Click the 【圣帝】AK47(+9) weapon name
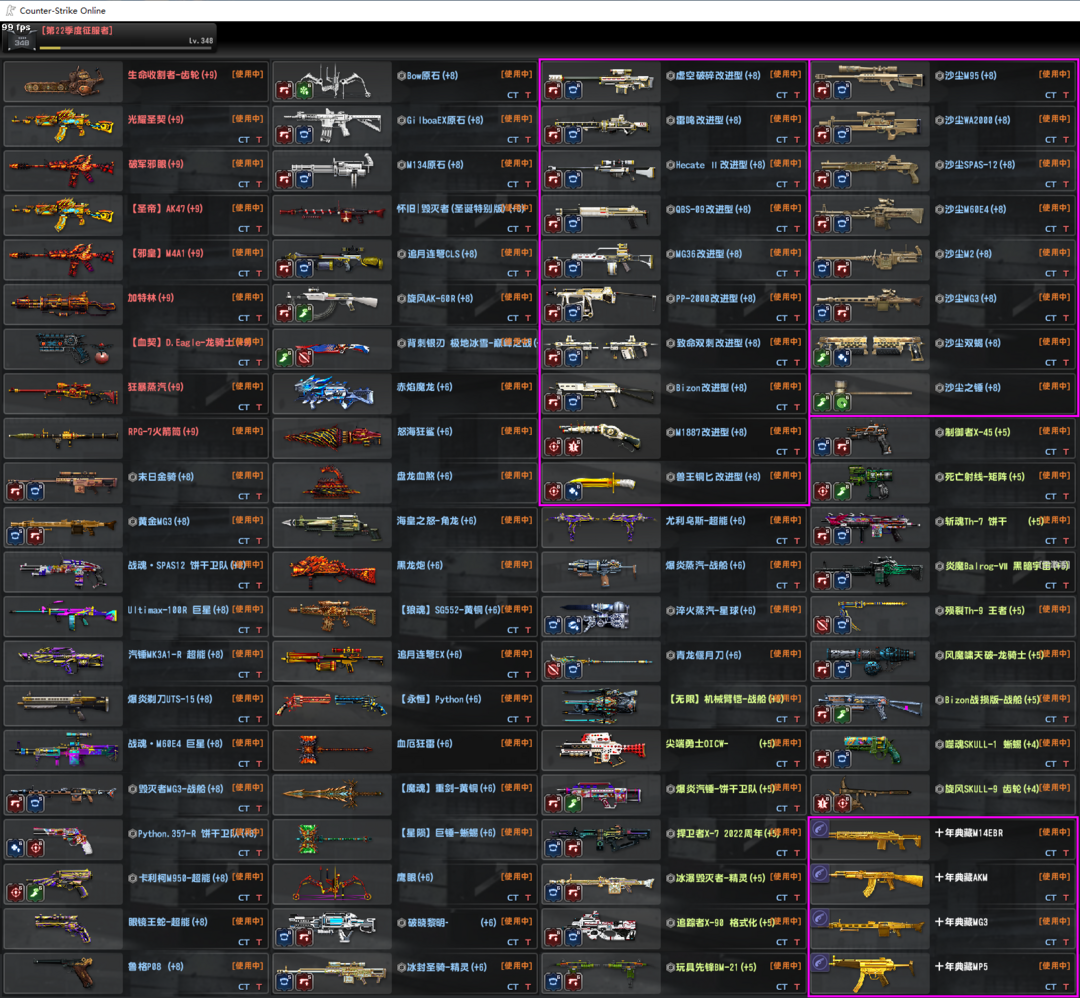 pyautogui.click(x=165, y=209)
